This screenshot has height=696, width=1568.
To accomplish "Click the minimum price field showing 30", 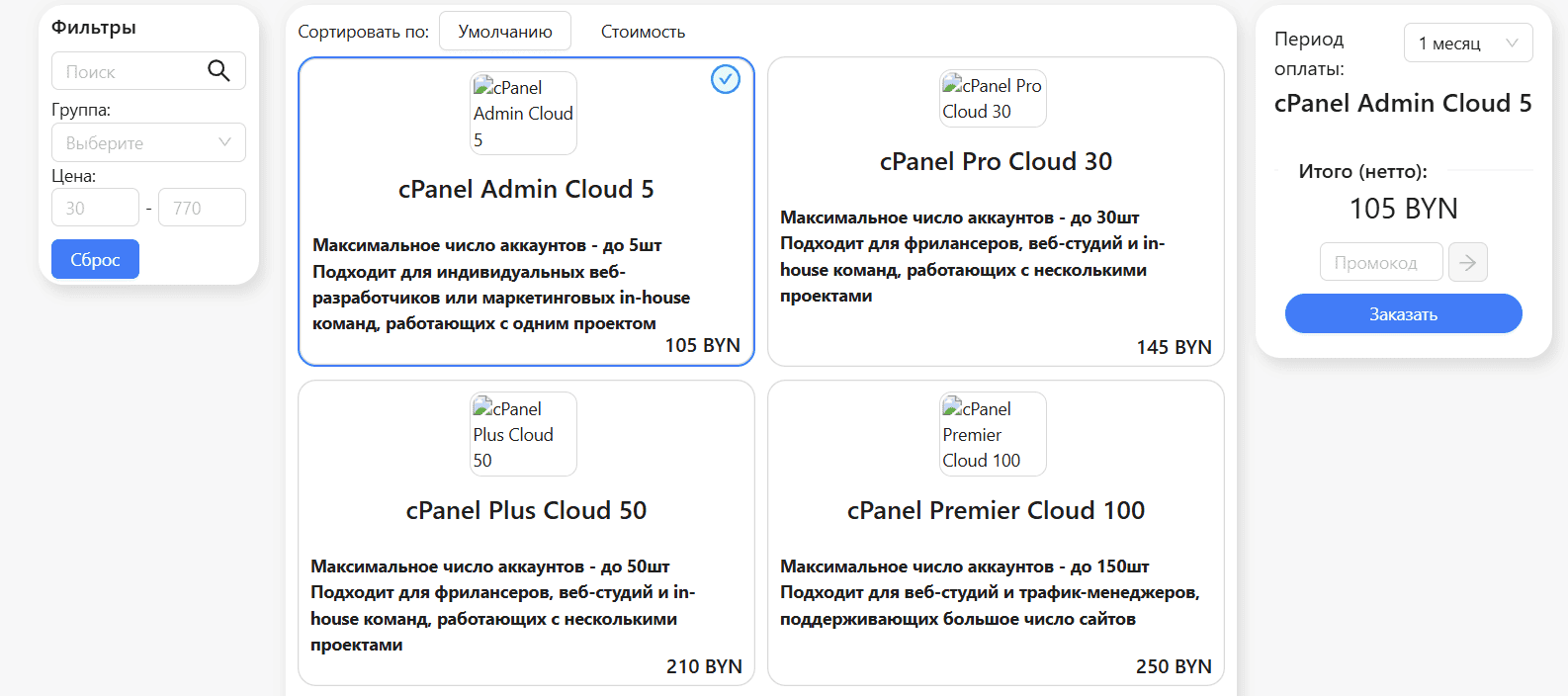I will (95, 208).
